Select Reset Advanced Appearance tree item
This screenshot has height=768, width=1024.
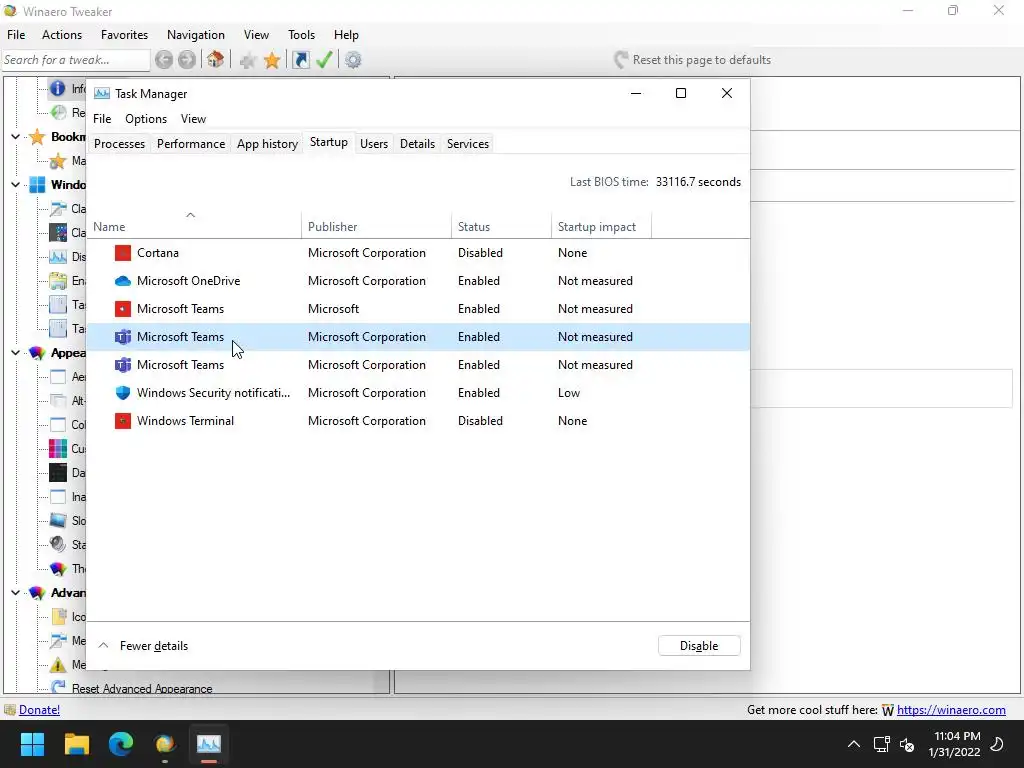pos(142,688)
